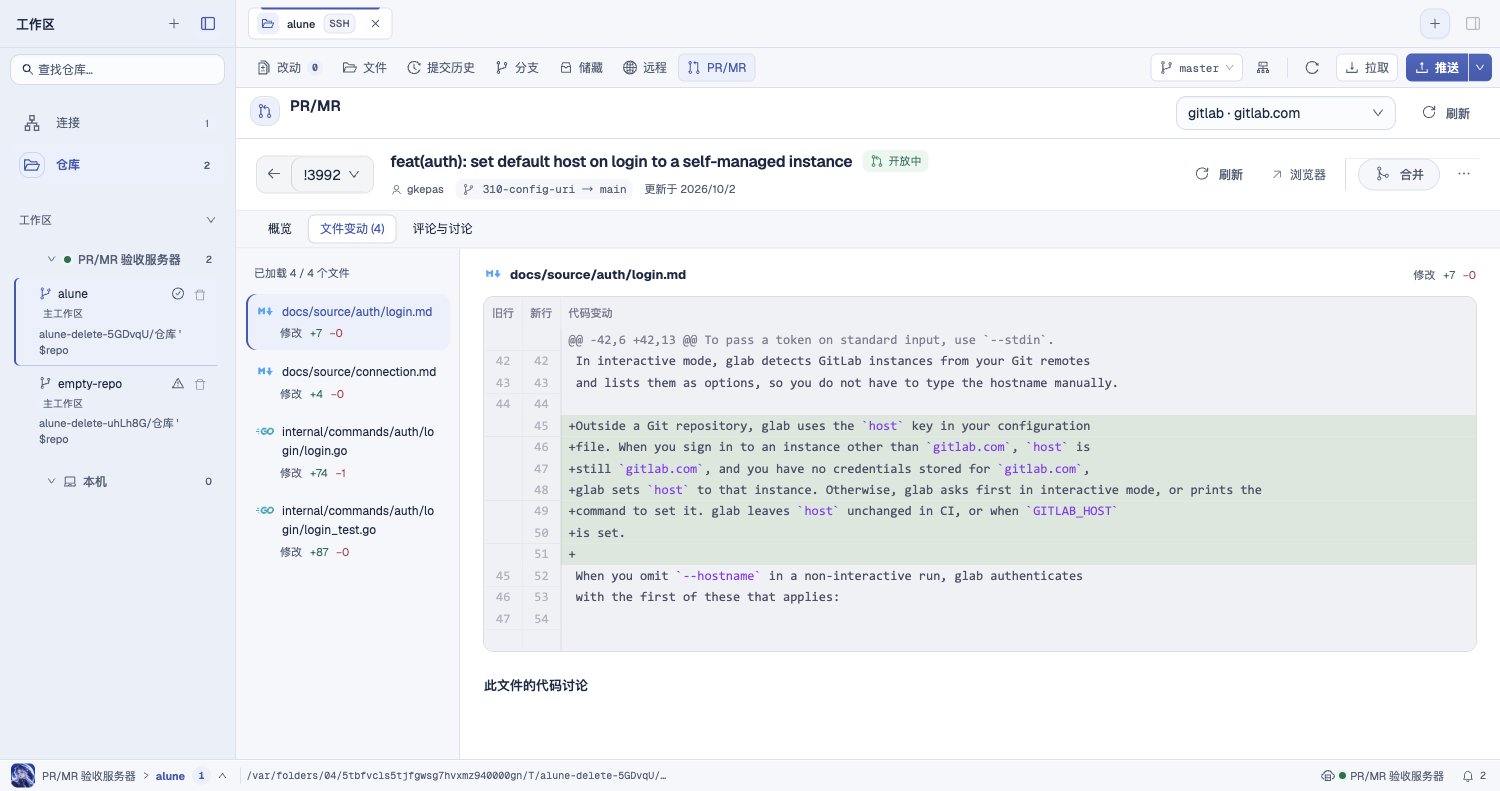Click the plus icon beside 工作区 header
Screen dimensions: 1500x791
tap(174, 23)
